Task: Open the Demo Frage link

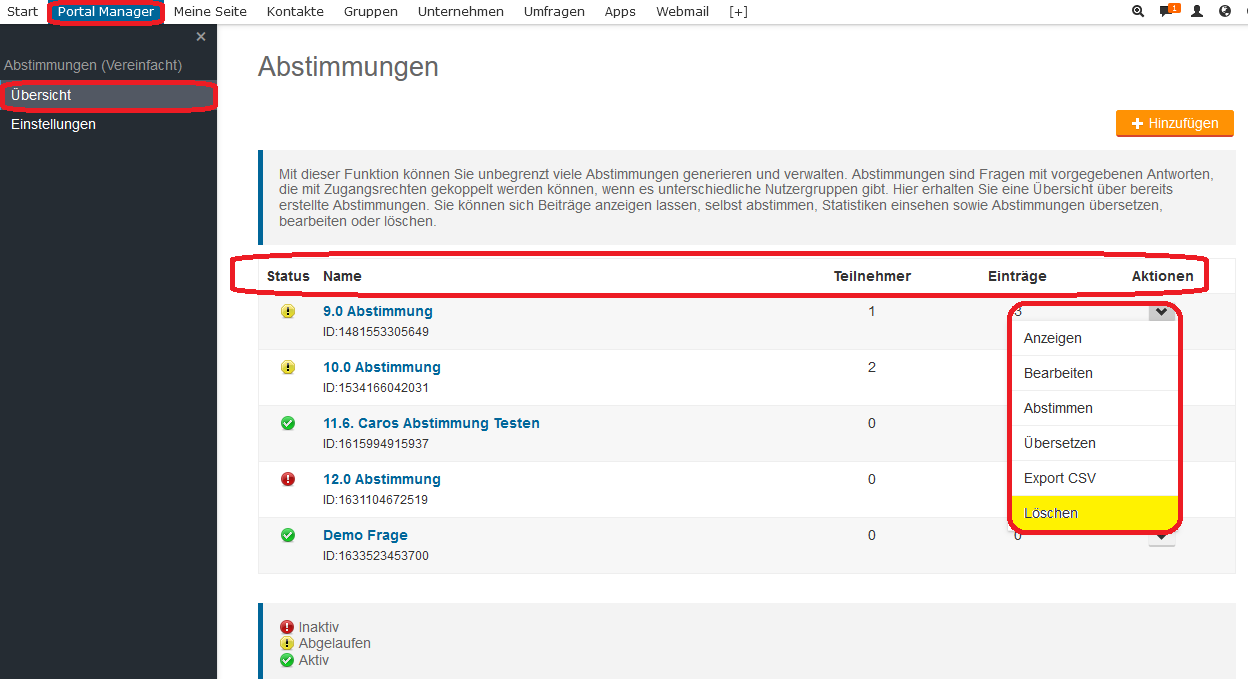Action: [x=365, y=535]
